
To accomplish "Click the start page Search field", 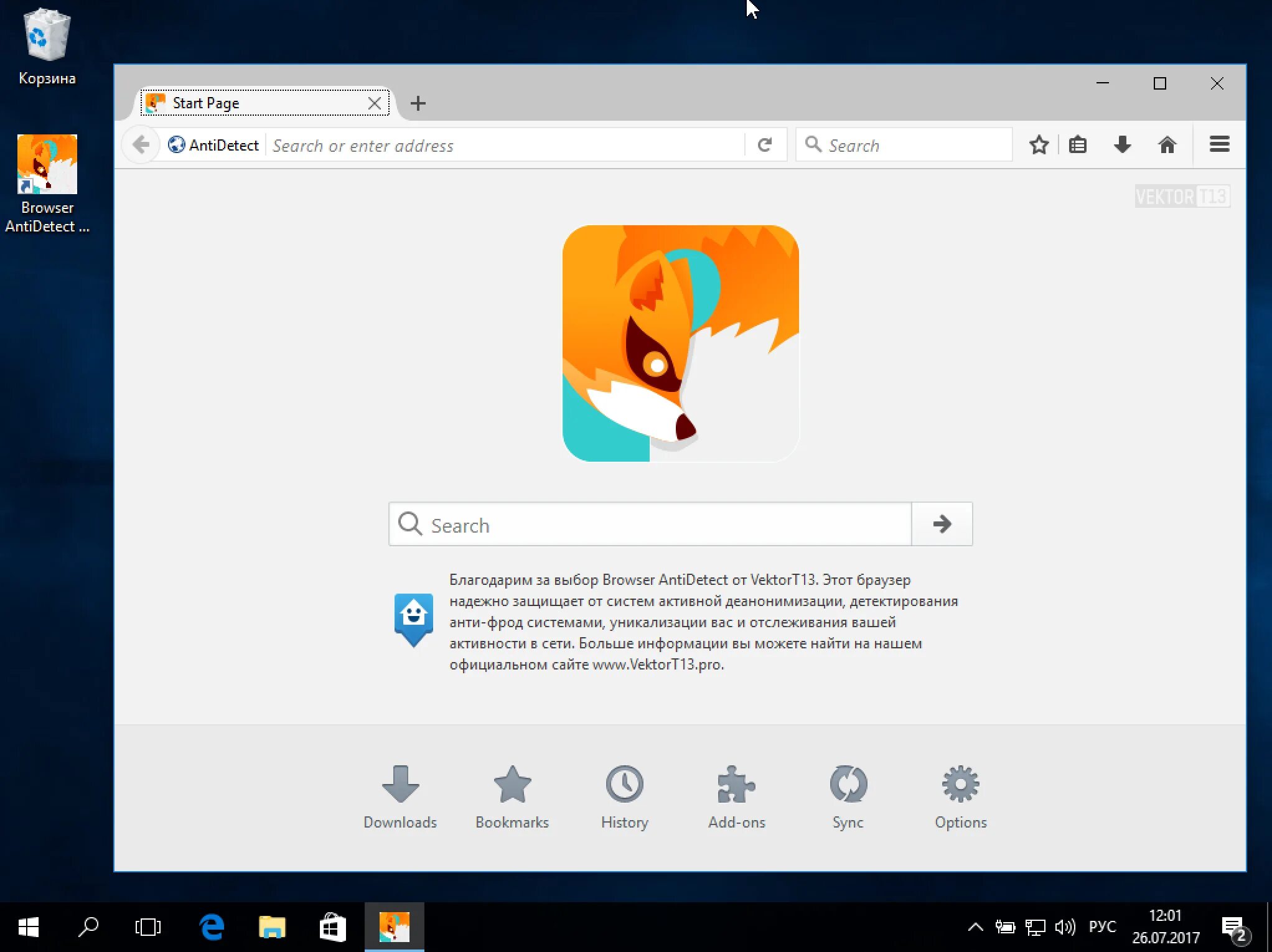I will pos(650,525).
